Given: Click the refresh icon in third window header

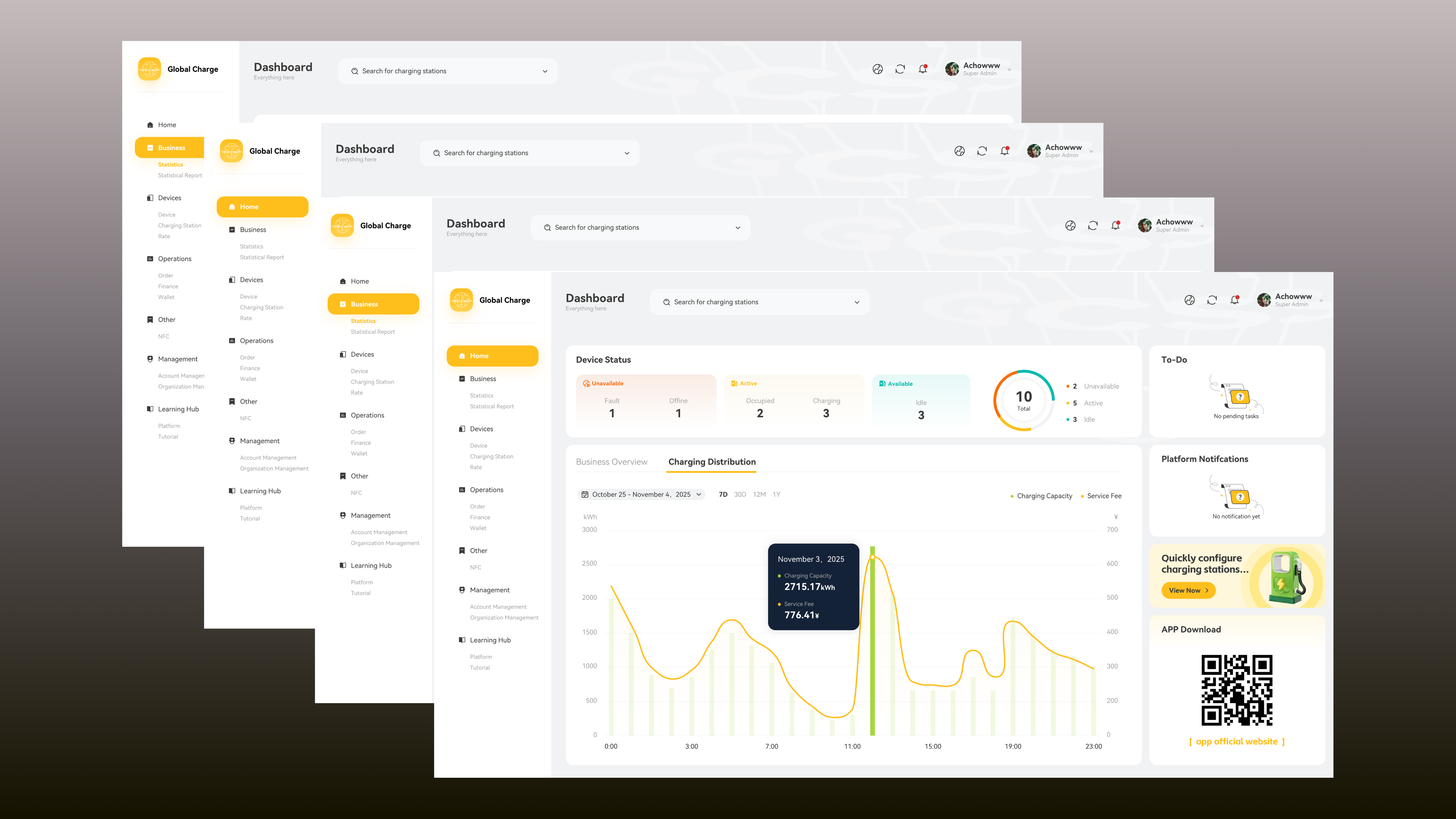Looking at the screenshot, I should [1092, 225].
